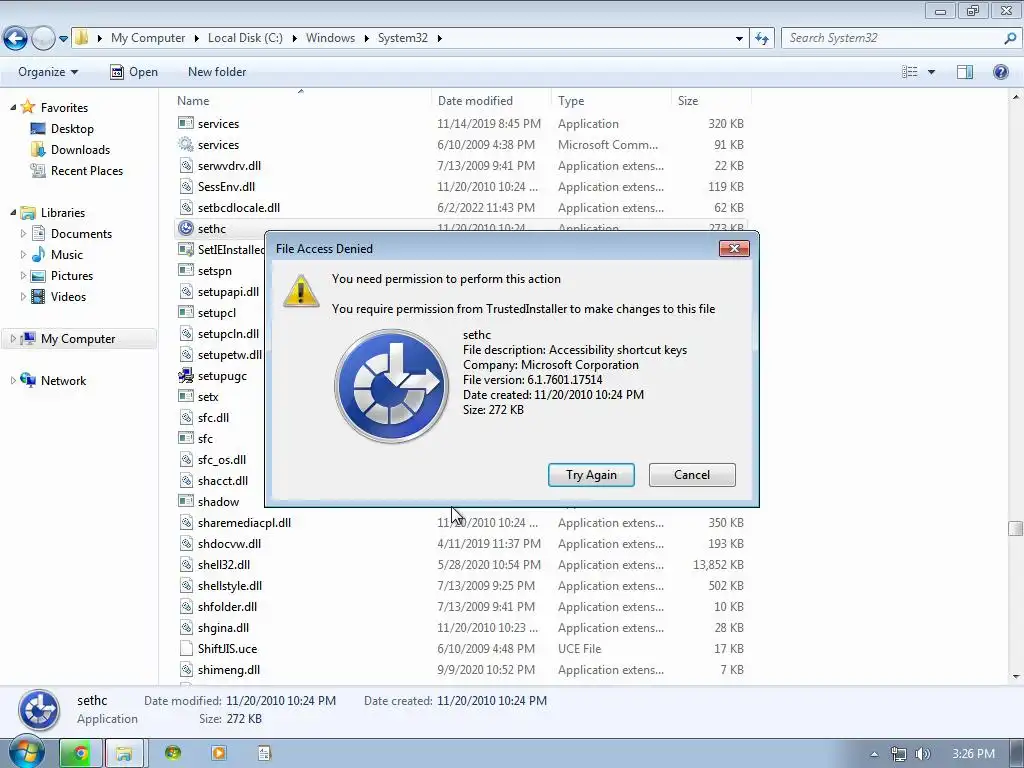Select the setupugc file icon
The height and width of the screenshot is (768, 1024).
pos(186,376)
